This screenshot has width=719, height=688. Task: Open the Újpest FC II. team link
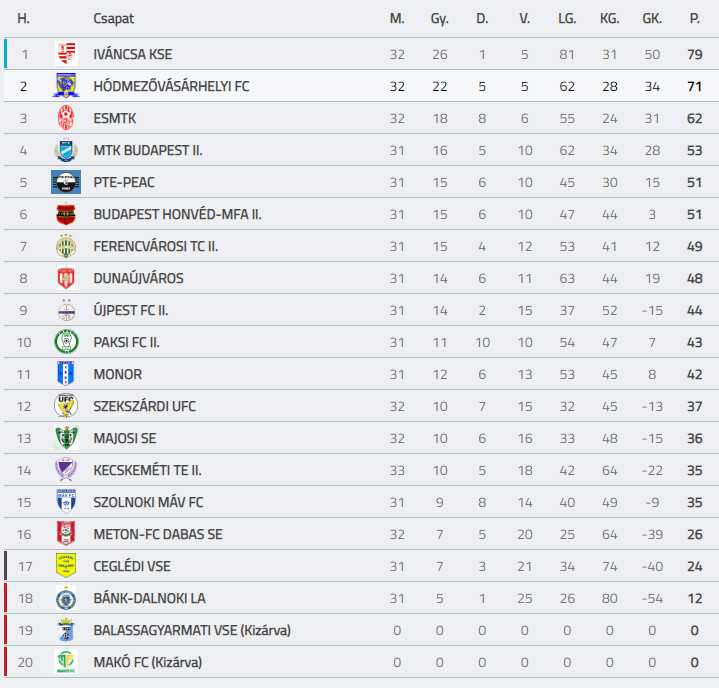click(131, 311)
